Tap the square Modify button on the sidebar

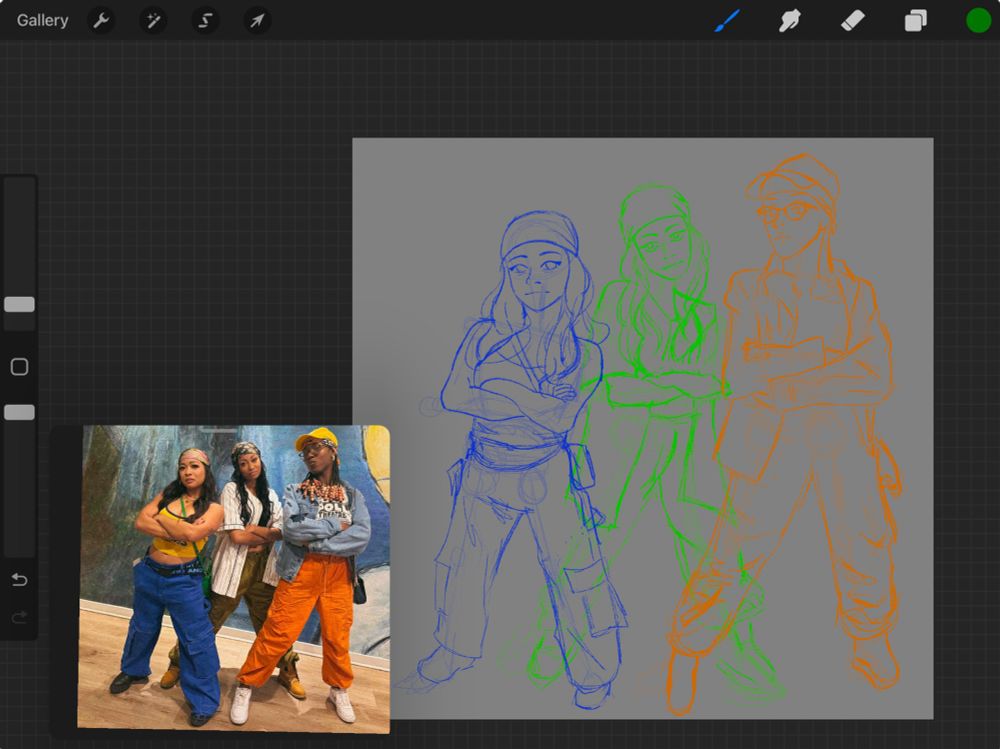coord(18,368)
